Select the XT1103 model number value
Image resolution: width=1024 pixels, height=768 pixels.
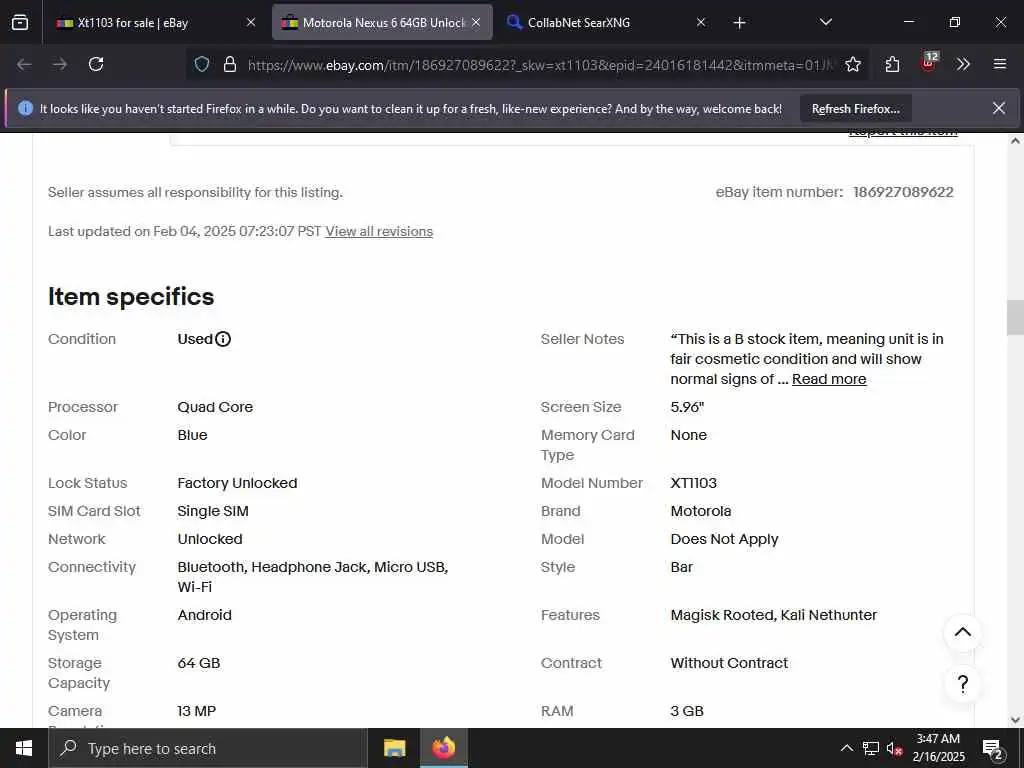pos(694,483)
